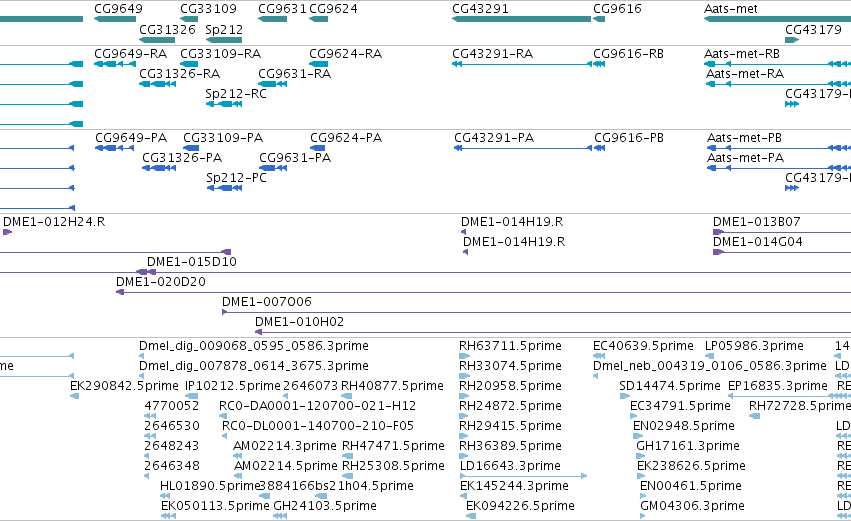Image resolution: width=851 pixels, height=521 pixels.
Task: Select EST label GM04306.3prime
Action: coord(693,506)
